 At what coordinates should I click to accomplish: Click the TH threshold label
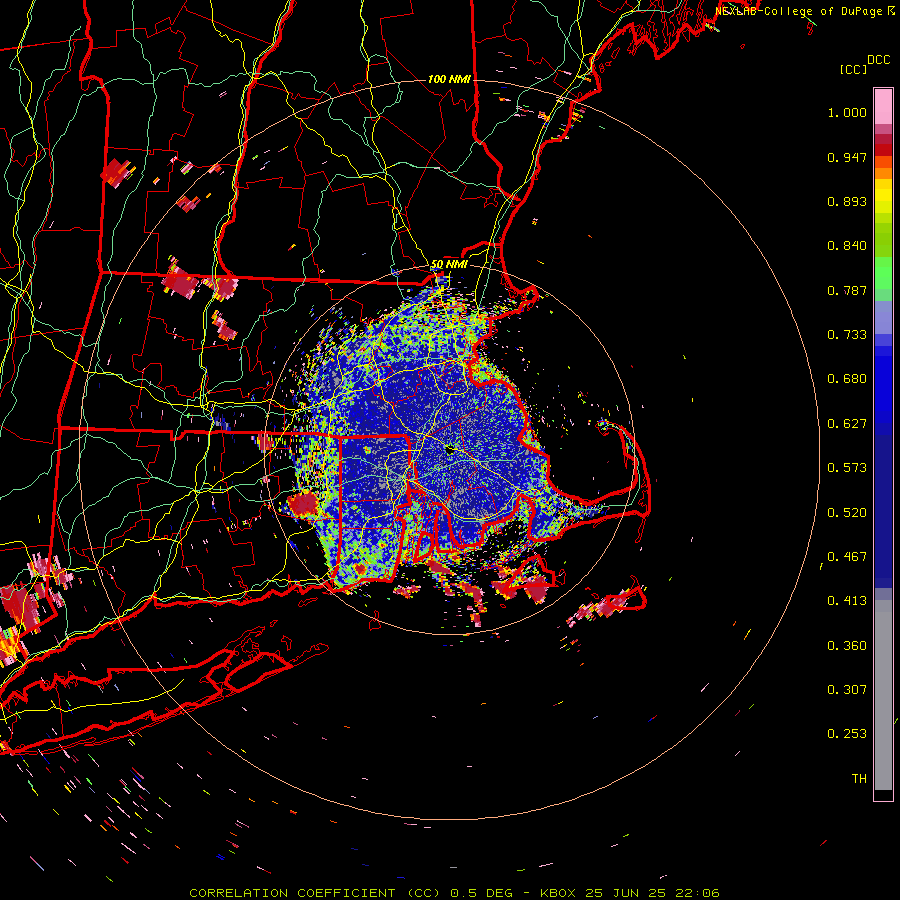point(859,779)
